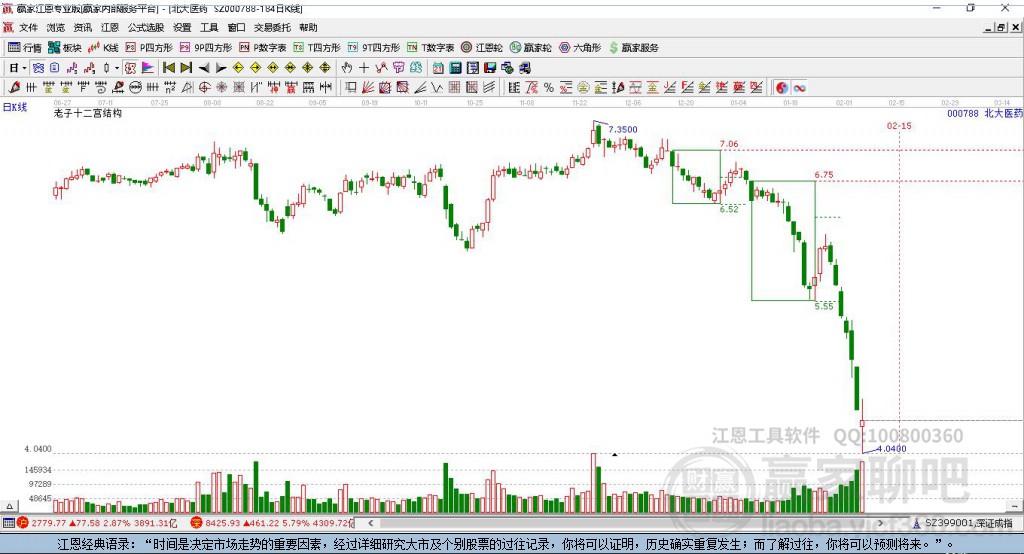The width and height of the screenshot is (1024, 554).
Task: Open the 窗口 menu
Action: 236,27
